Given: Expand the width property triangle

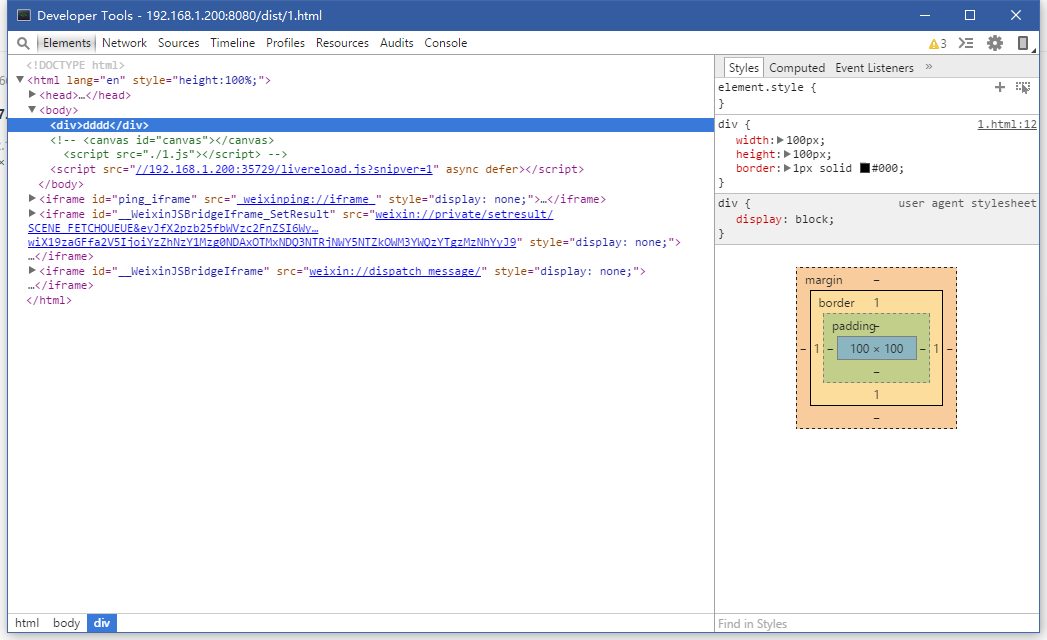Looking at the screenshot, I should pyautogui.click(x=781, y=140).
